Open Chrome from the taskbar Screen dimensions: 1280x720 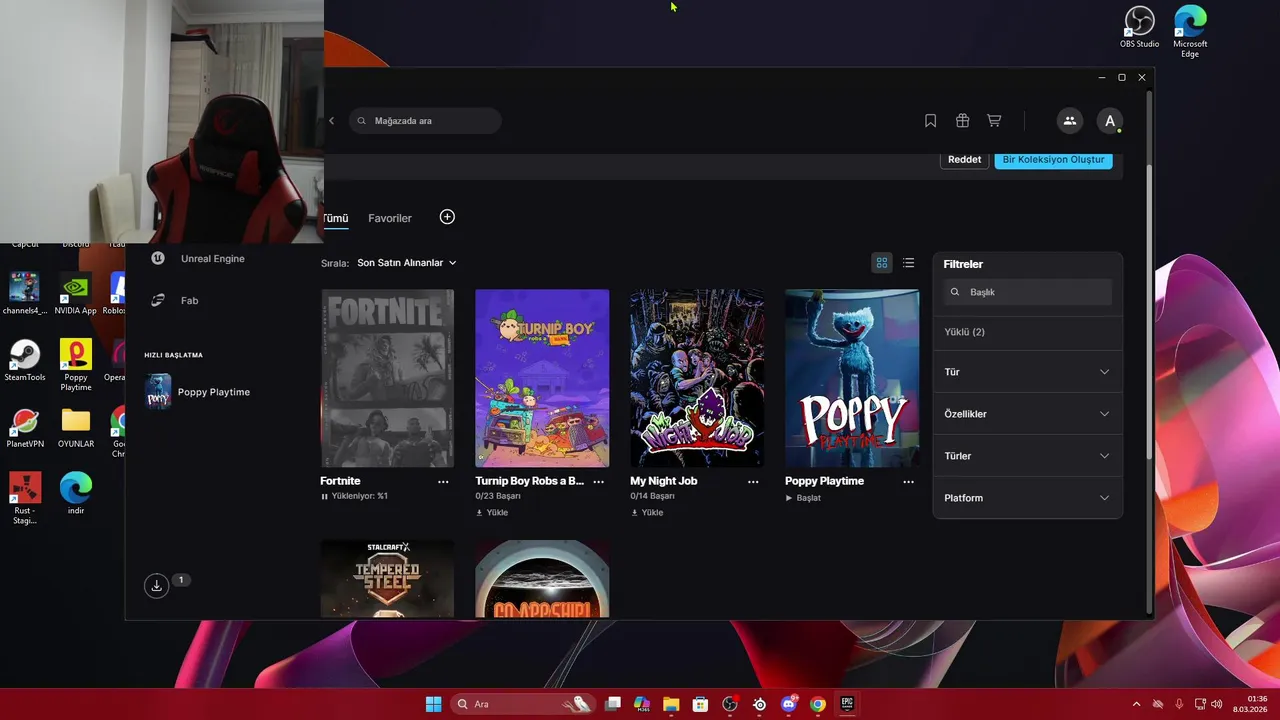tap(818, 704)
